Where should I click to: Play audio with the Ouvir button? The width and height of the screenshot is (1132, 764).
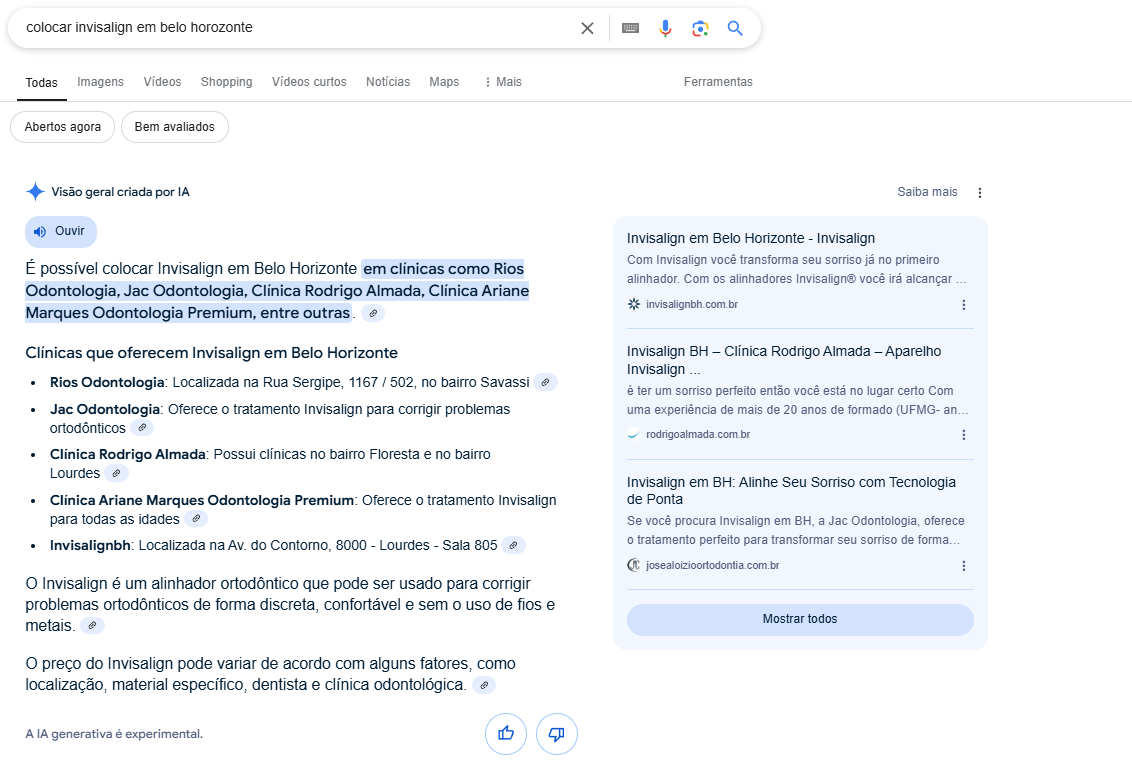61,231
